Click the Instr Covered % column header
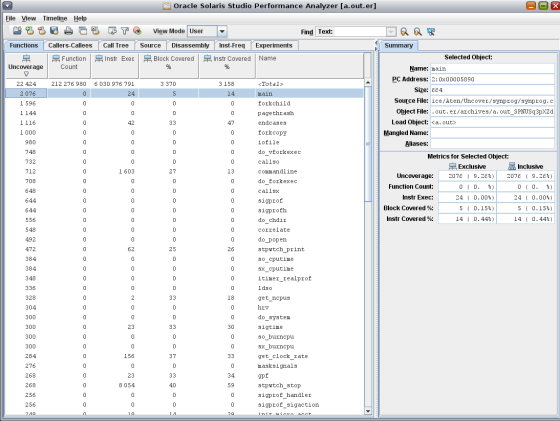This screenshot has height=421, width=560. pyautogui.click(x=227, y=66)
